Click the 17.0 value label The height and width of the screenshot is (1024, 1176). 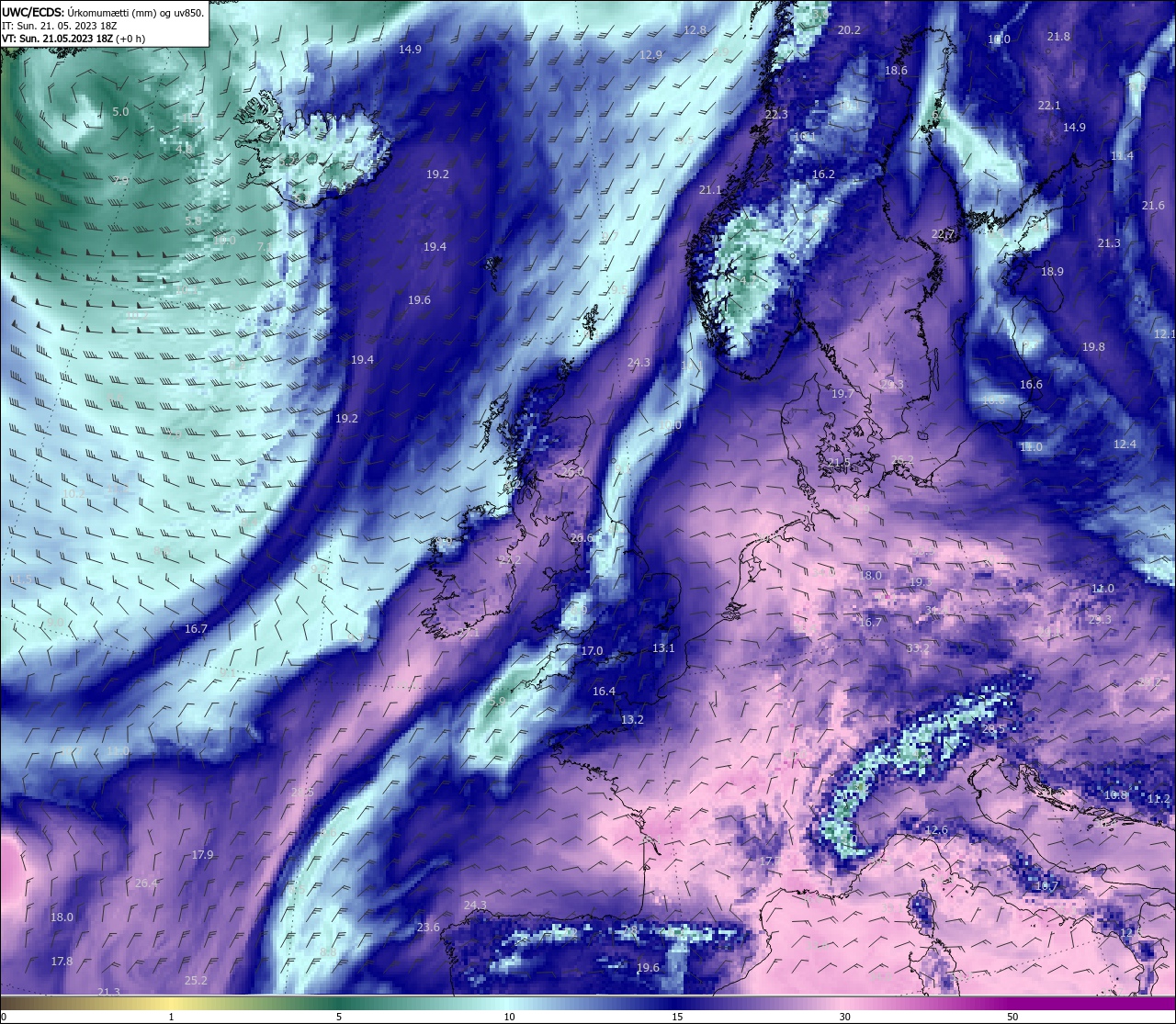[592, 651]
